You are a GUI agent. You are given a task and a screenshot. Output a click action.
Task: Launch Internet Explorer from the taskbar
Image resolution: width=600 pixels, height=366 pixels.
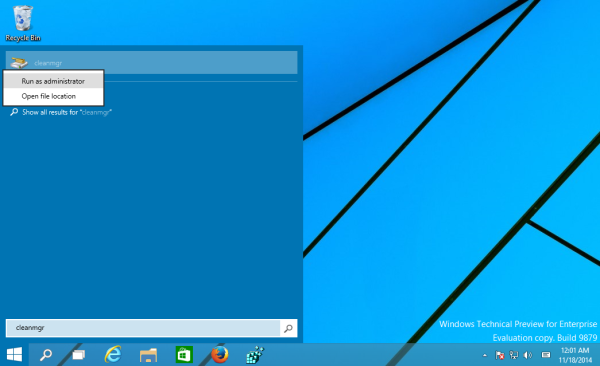pyautogui.click(x=113, y=355)
